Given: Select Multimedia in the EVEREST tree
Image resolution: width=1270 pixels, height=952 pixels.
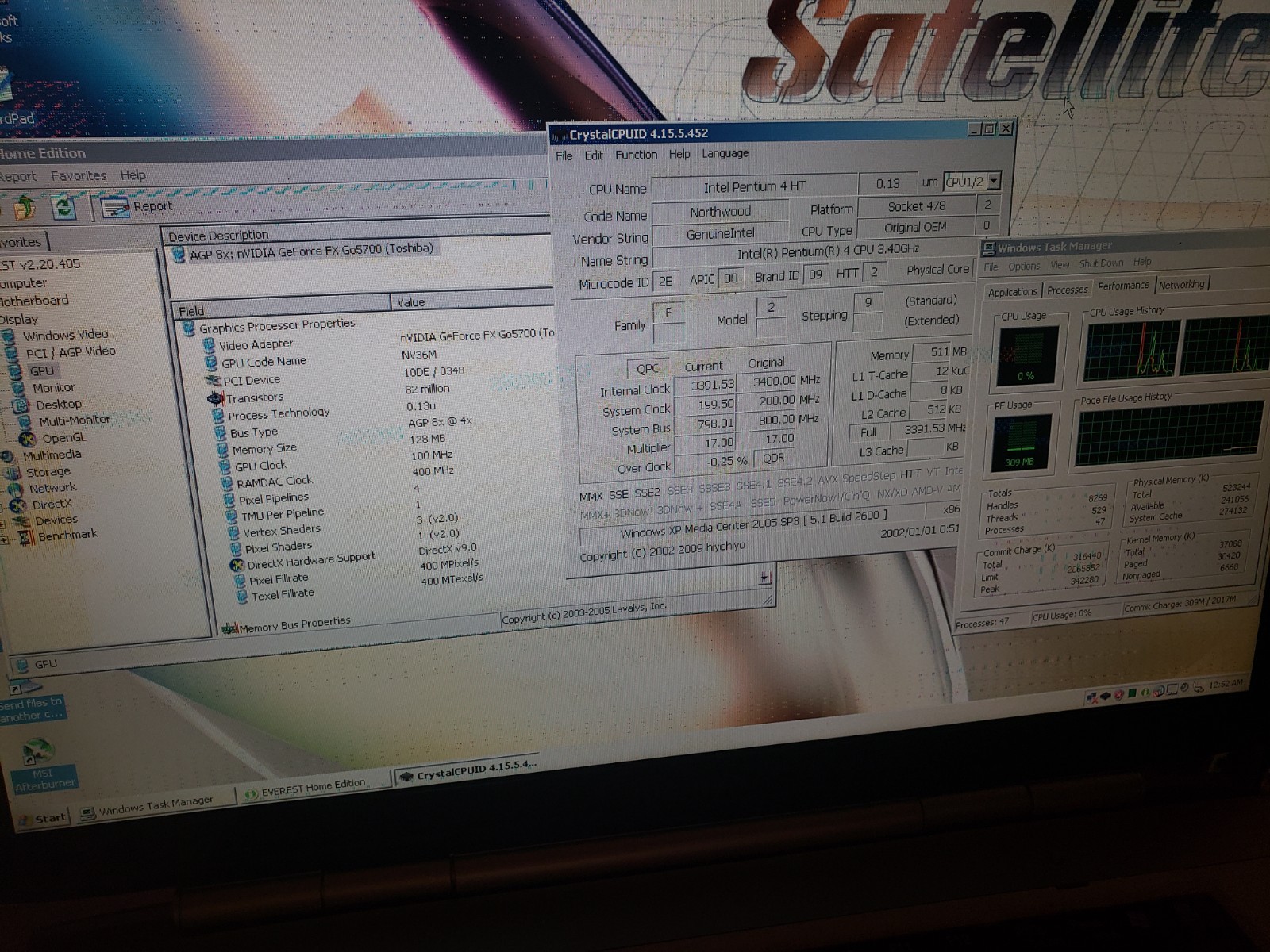Looking at the screenshot, I should [52, 455].
